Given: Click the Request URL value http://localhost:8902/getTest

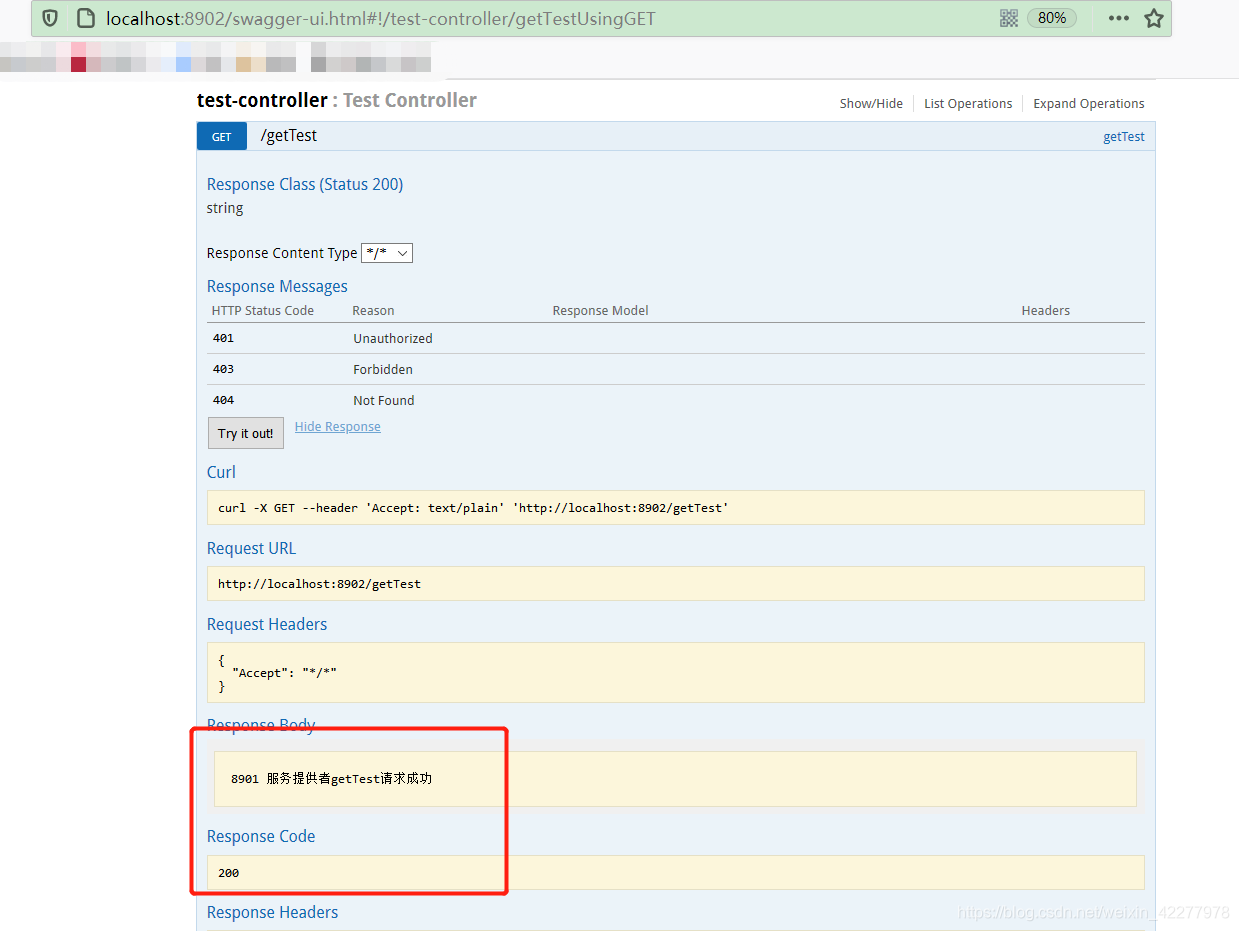Looking at the screenshot, I should (x=319, y=584).
